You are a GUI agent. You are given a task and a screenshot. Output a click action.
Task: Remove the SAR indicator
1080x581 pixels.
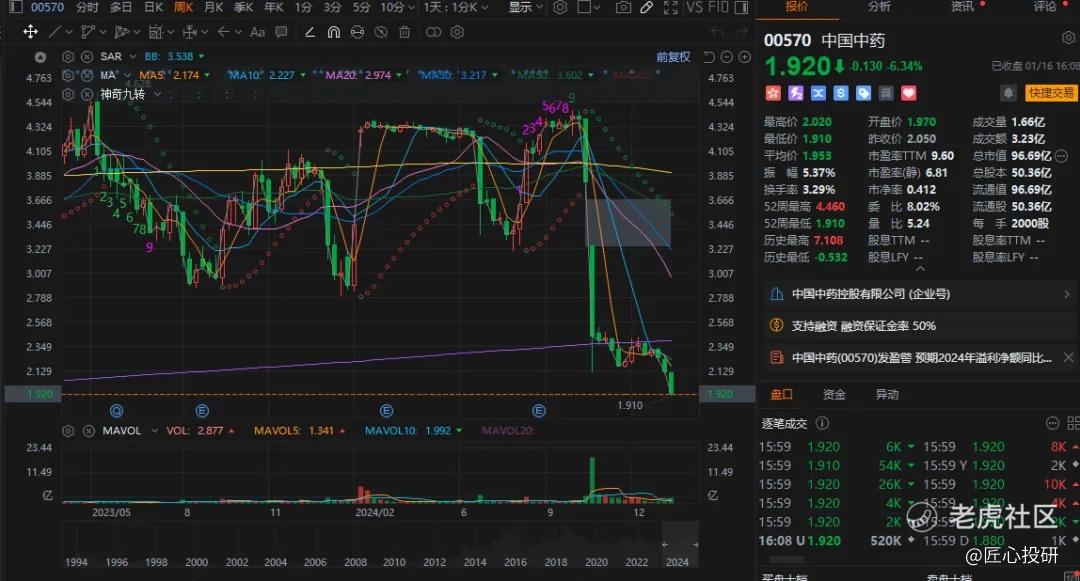coord(87,56)
